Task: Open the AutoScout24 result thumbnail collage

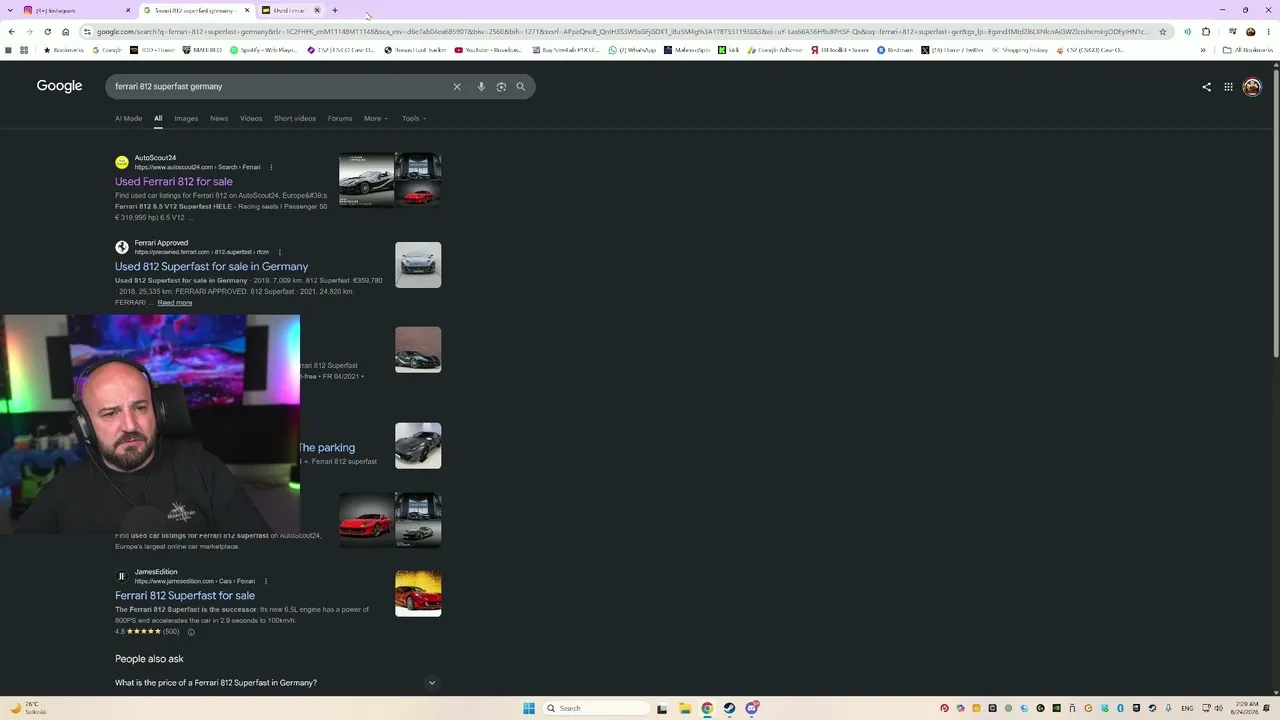Action: point(390,180)
